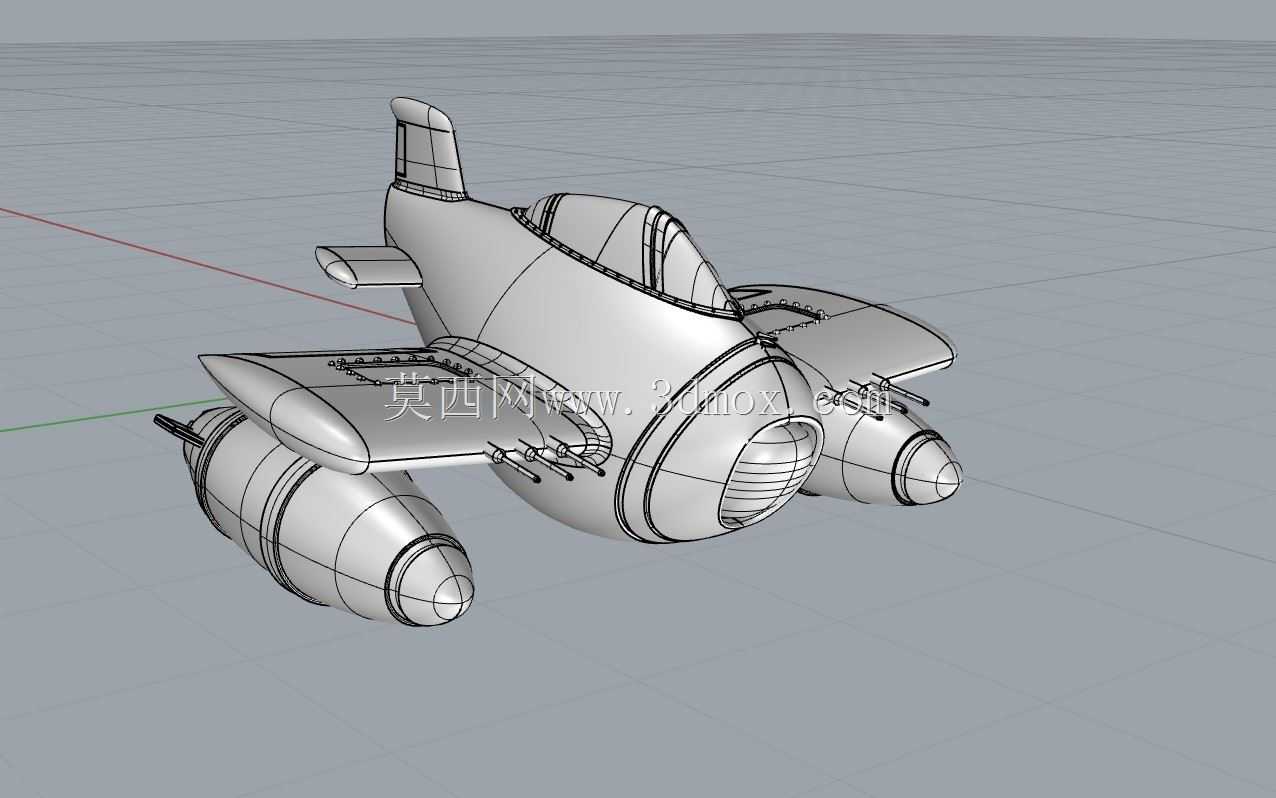Select the far engine pod's nose cone
Screen dimensions: 1276x798
tap(927, 469)
